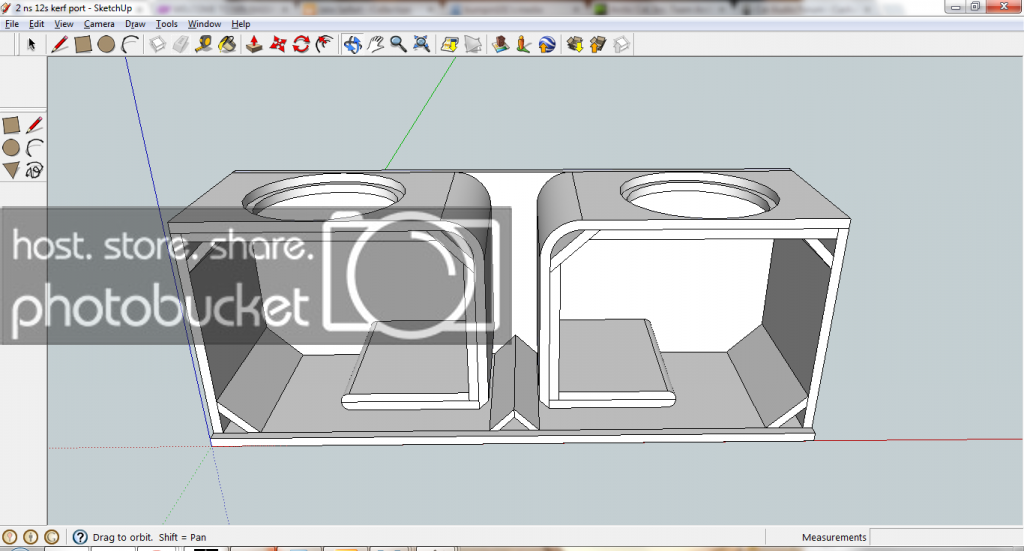Choose the Circle tool in the side palette
Image resolution: width=1024 pixels, height=551 pixels.
pos(11,148)
